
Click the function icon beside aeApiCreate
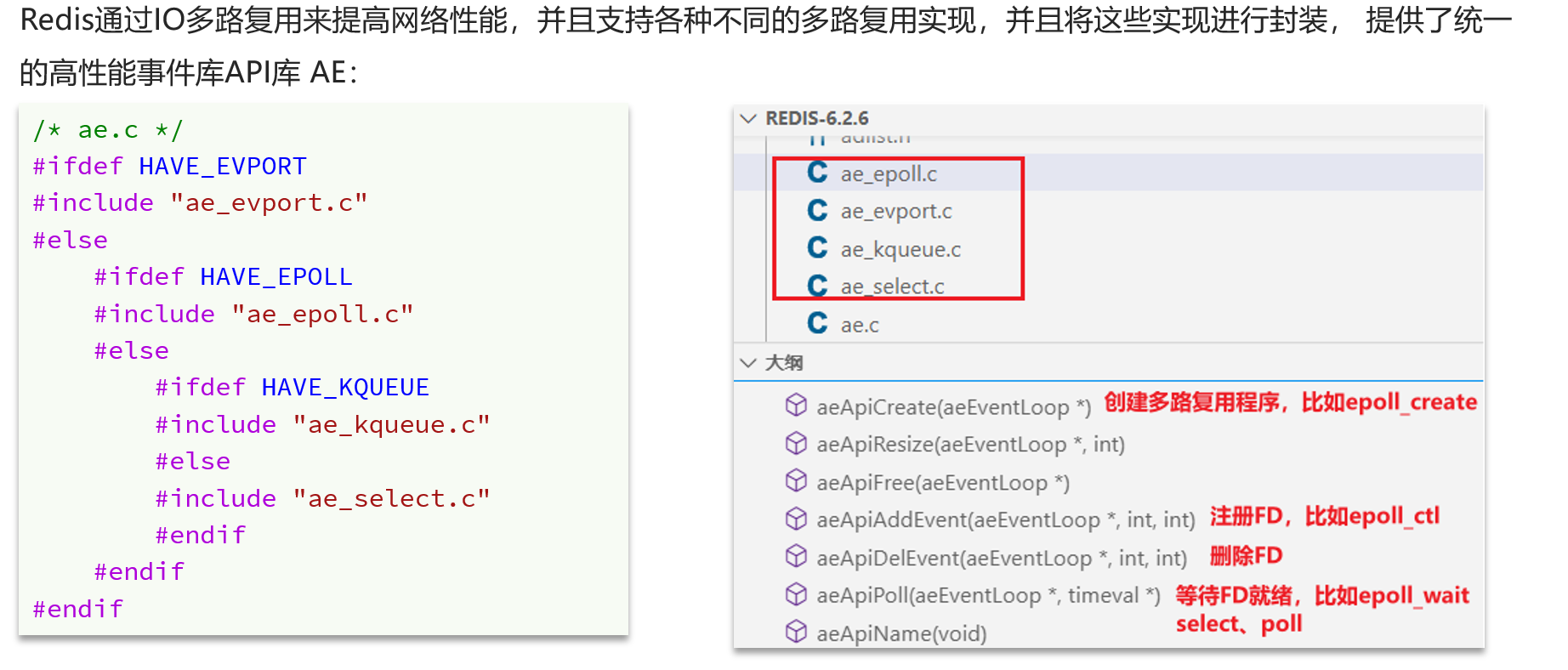(x=796, y=406)
